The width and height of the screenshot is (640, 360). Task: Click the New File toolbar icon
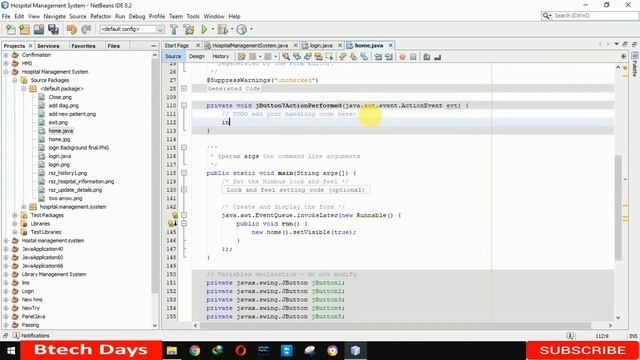click(x=11, y=29)
